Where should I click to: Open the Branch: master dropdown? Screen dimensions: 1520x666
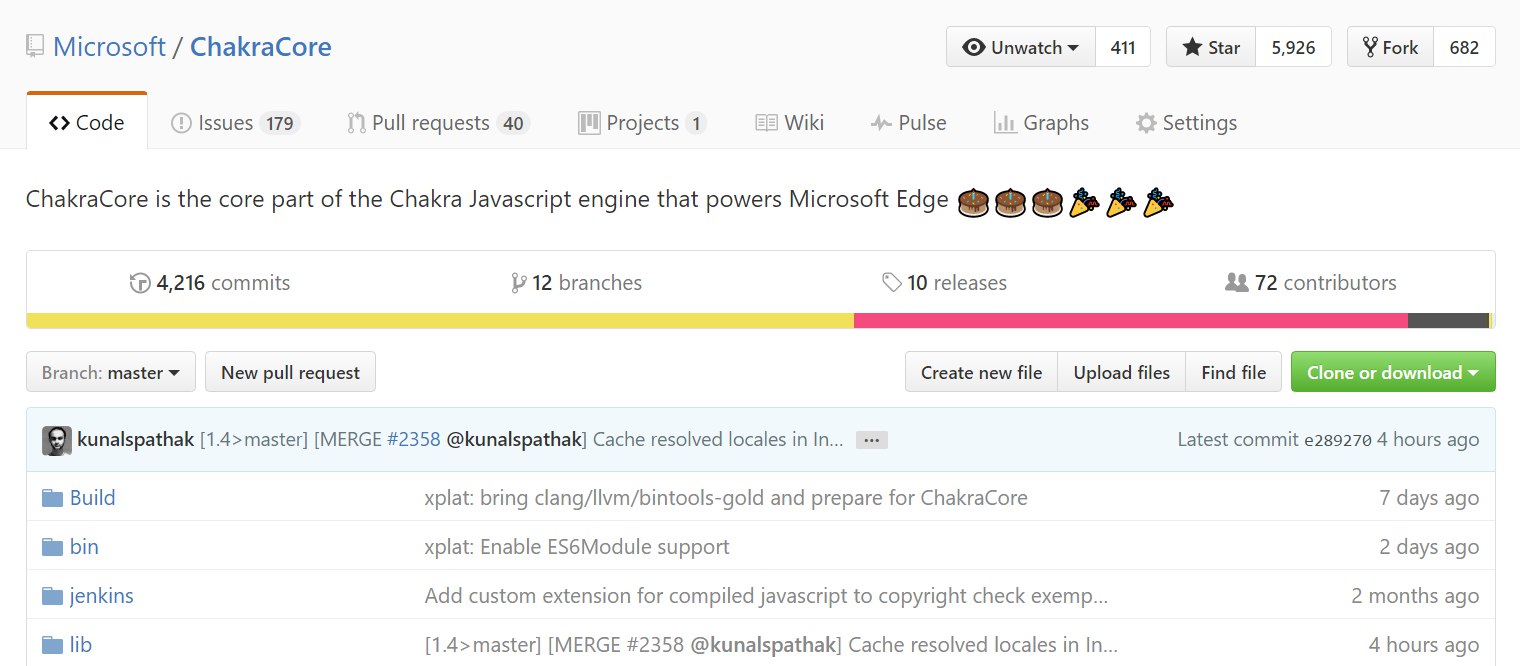click(111, 372)
